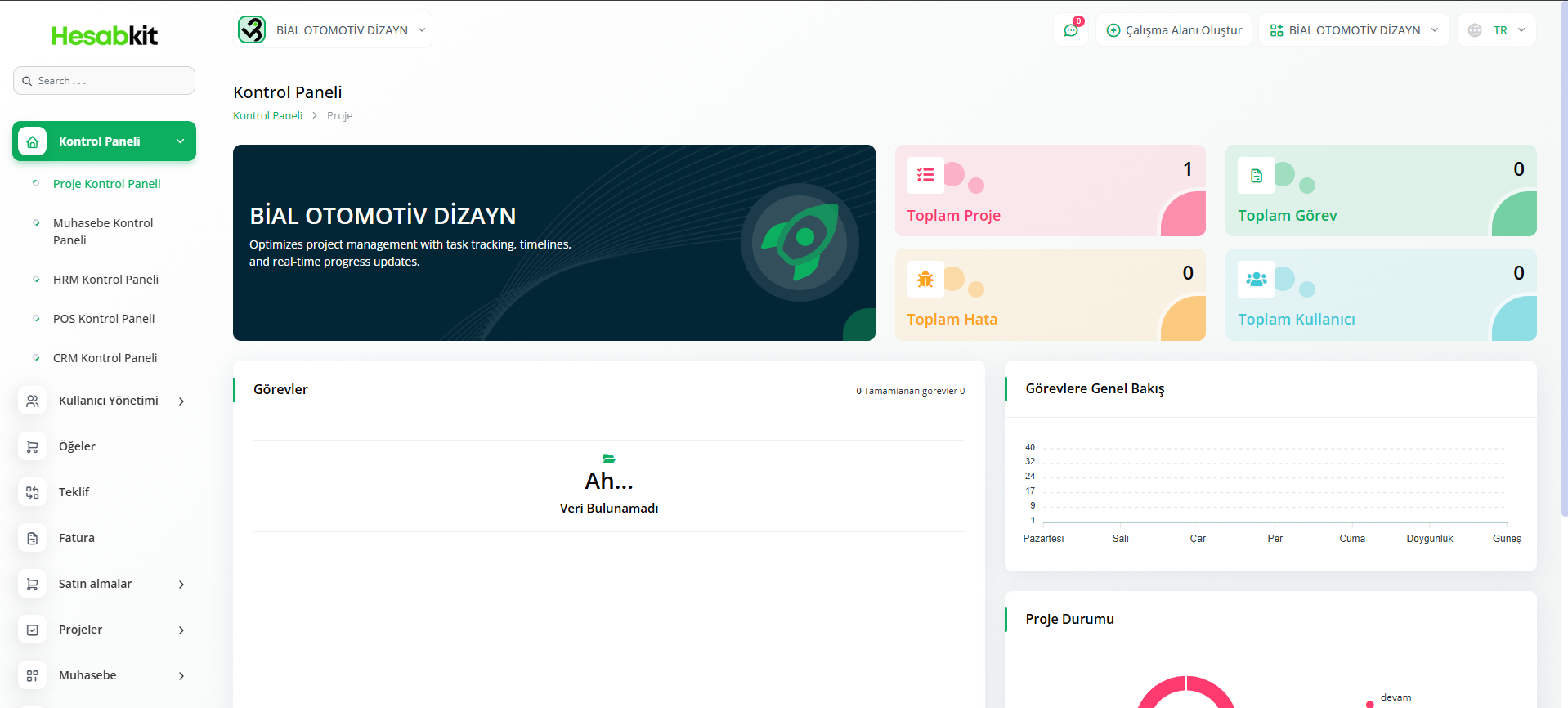
Task: Click the Fatura document icon
Action: coord(32,539)
